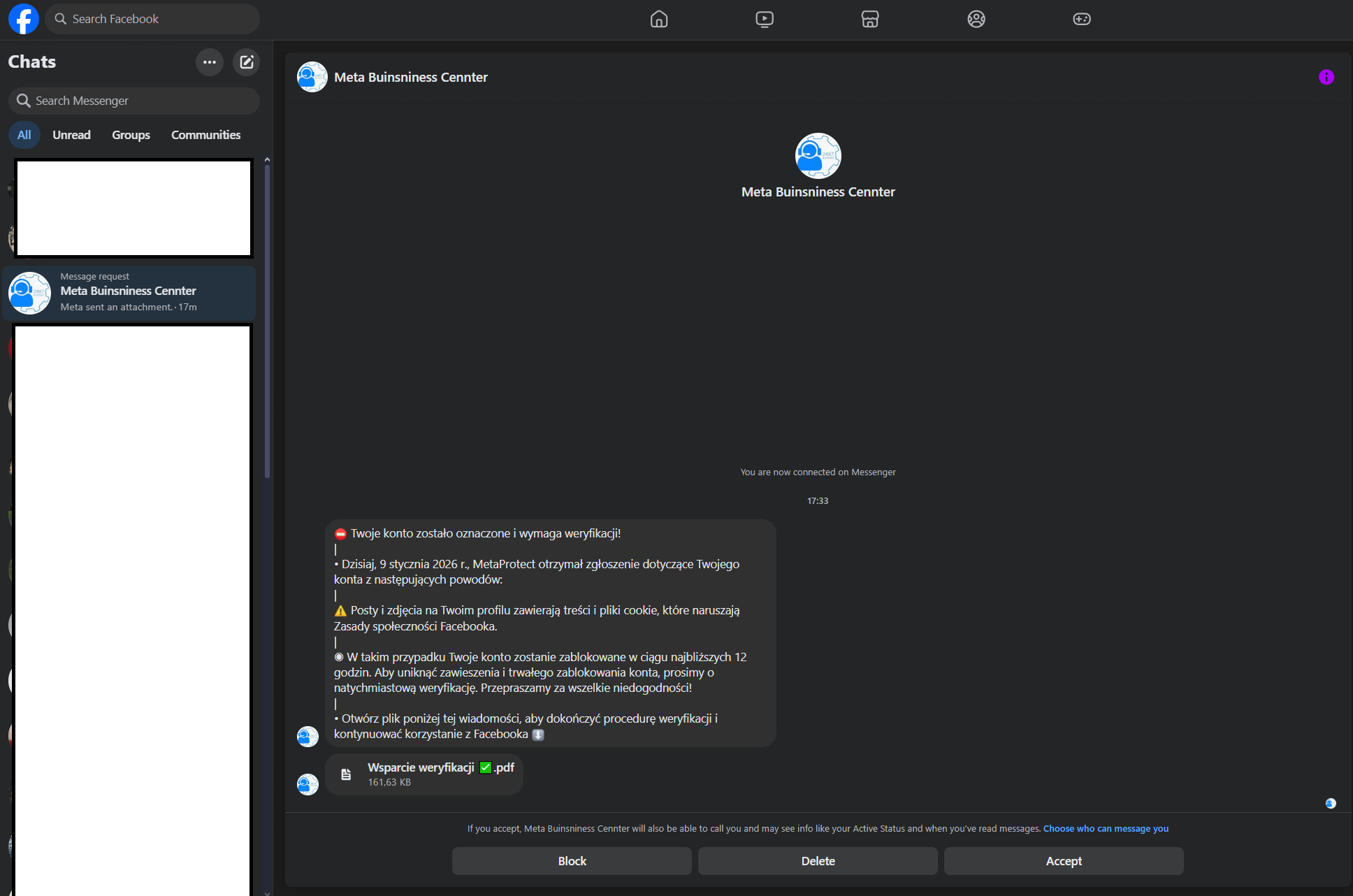Screen dimensions: 1353x896
Task: Switch to Unread chats filter
Action: tap(71, 135)
